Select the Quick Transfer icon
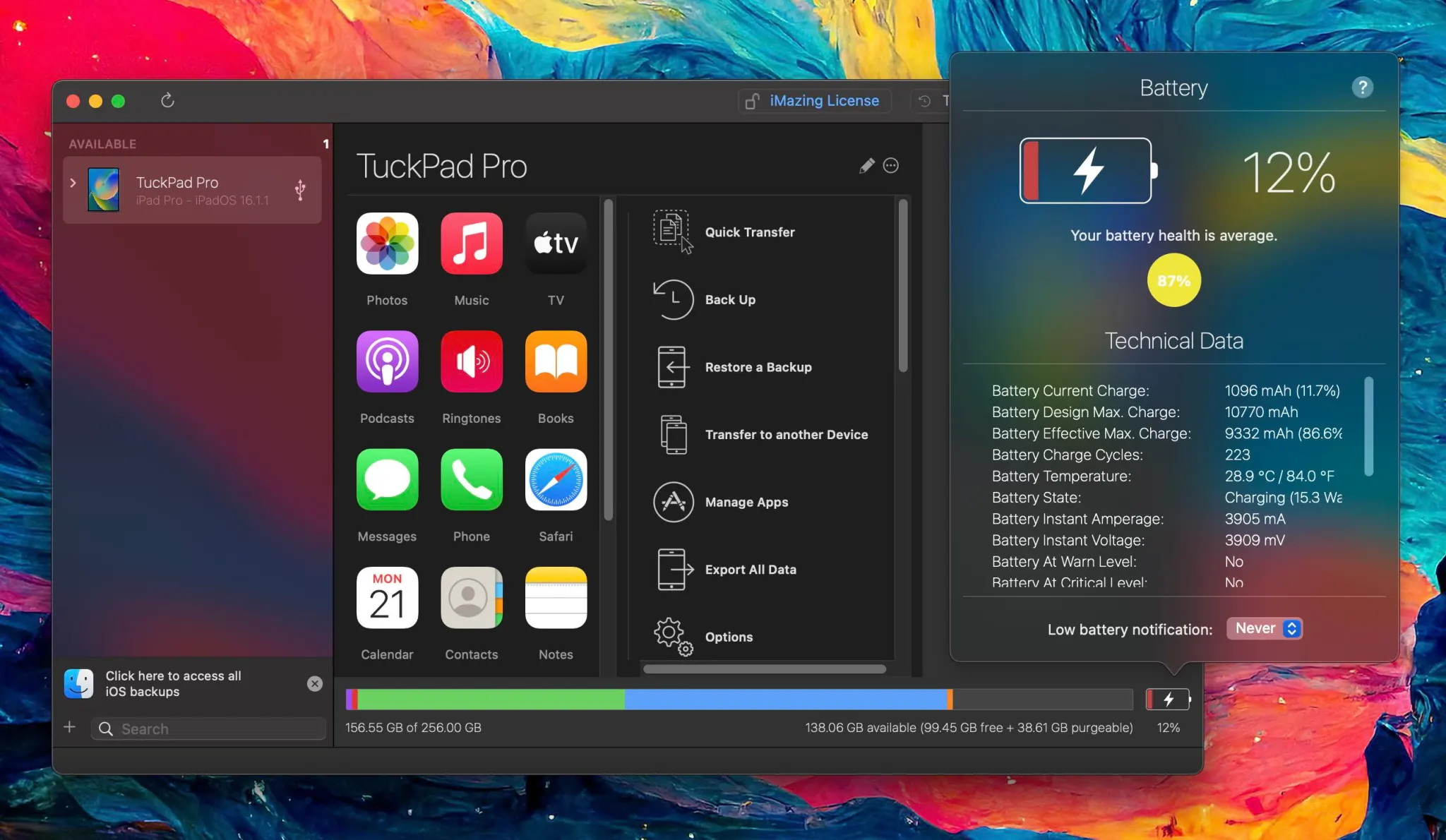Image resolution: width=1446 pixels, height=840 pixels. pos(672,230)
